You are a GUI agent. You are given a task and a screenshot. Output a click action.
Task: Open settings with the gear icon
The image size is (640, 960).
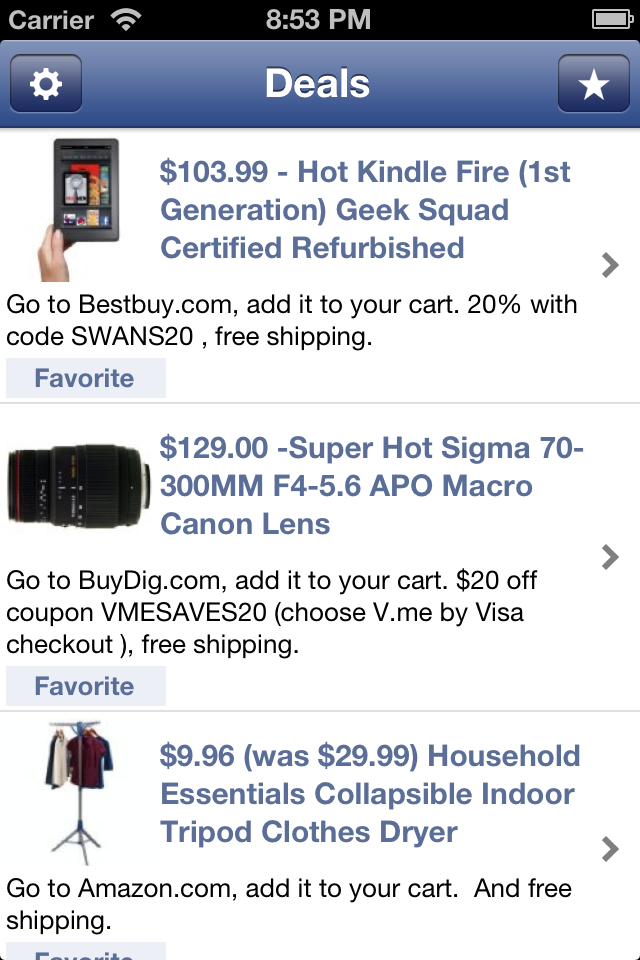(46, 84)
